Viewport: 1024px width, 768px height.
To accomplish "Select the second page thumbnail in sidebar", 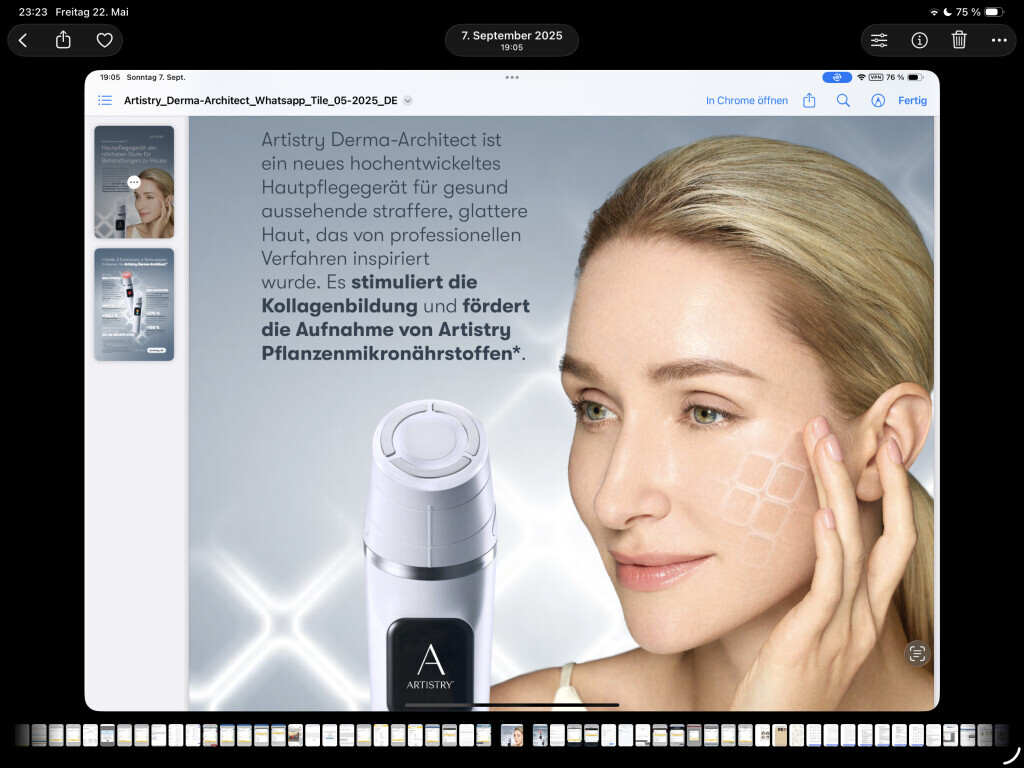I will coord(134,304).
